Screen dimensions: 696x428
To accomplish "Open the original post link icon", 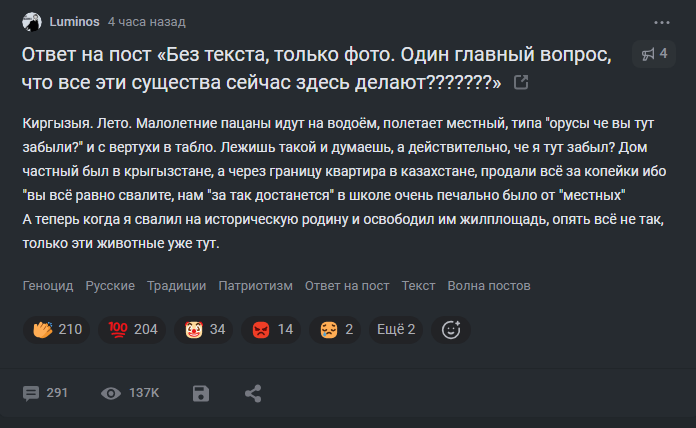I will (x=520, y=83).
